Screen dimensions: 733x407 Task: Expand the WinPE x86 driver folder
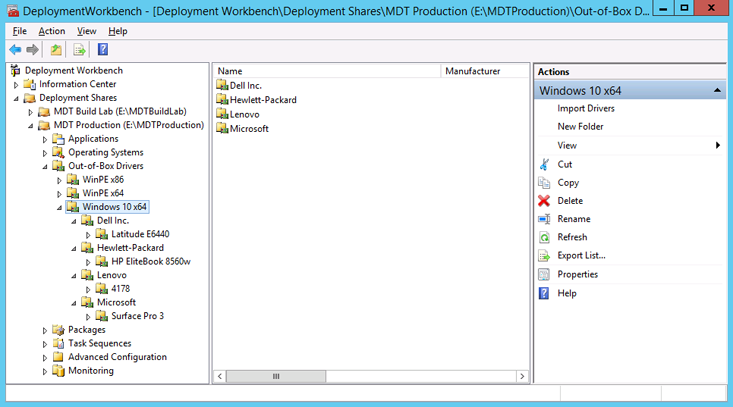tap(59, 180)
